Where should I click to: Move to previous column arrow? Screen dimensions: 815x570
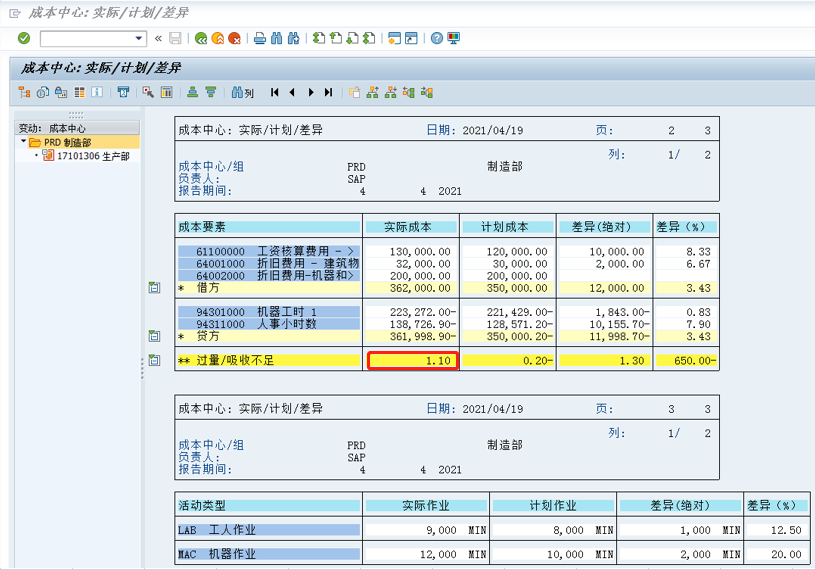(292, 92)
